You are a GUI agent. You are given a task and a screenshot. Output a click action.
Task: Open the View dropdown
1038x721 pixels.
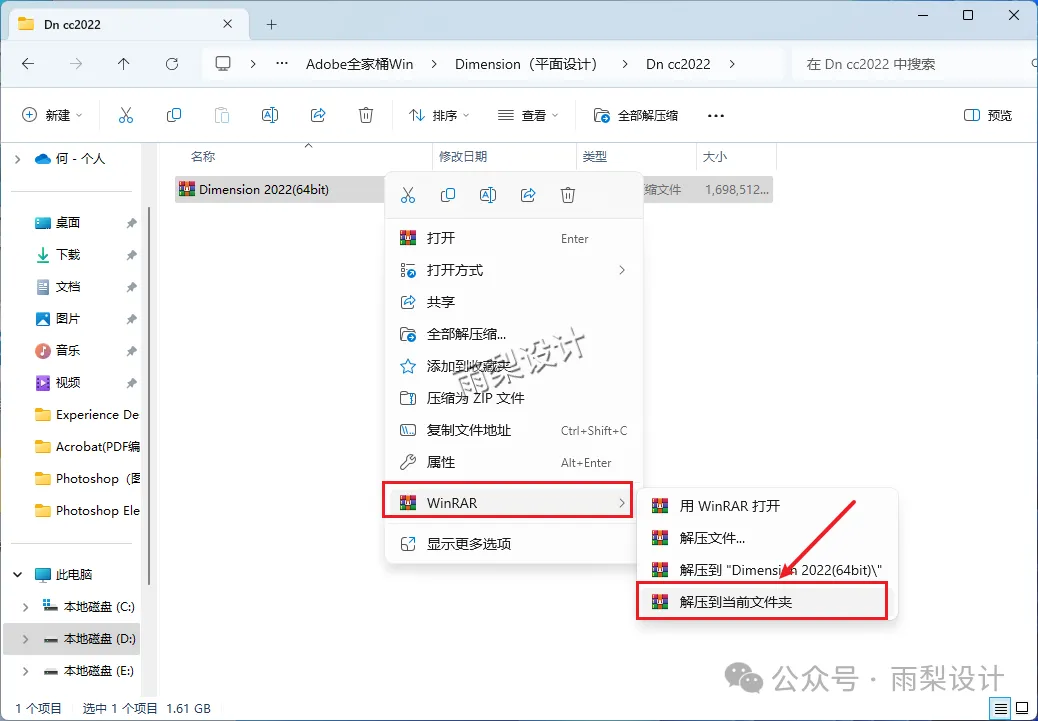[x=528, y=115]
